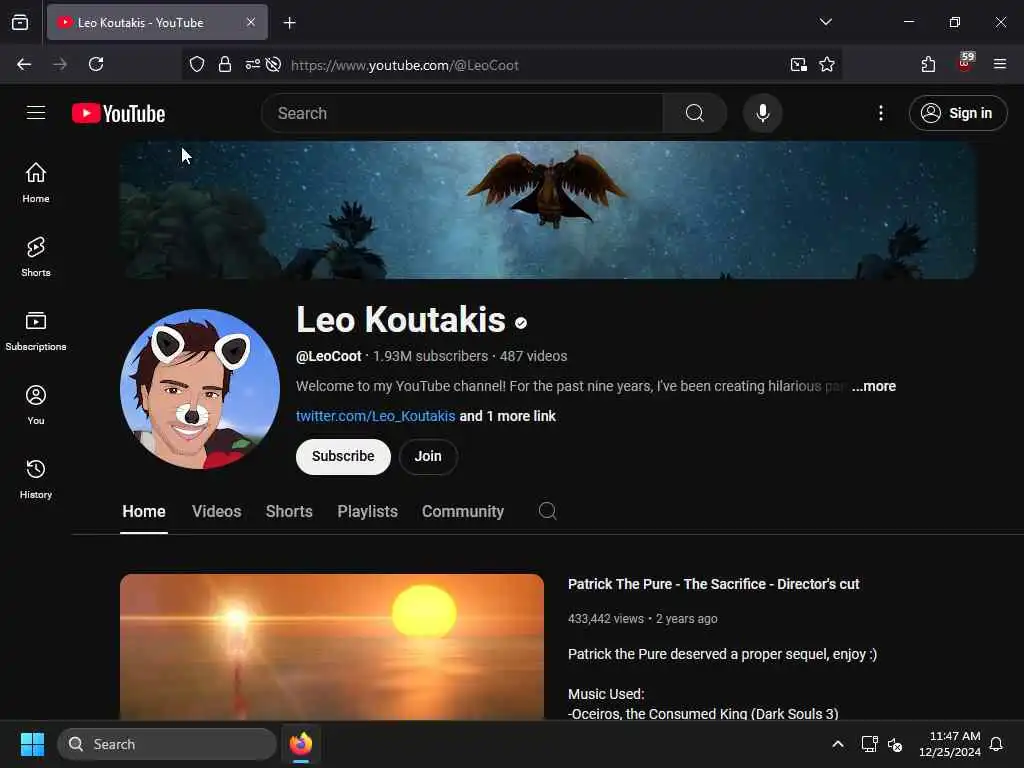Go back with browser back arrow
Screen dimensions: 1024x768
pyautogui.click(x=24, y=64)
